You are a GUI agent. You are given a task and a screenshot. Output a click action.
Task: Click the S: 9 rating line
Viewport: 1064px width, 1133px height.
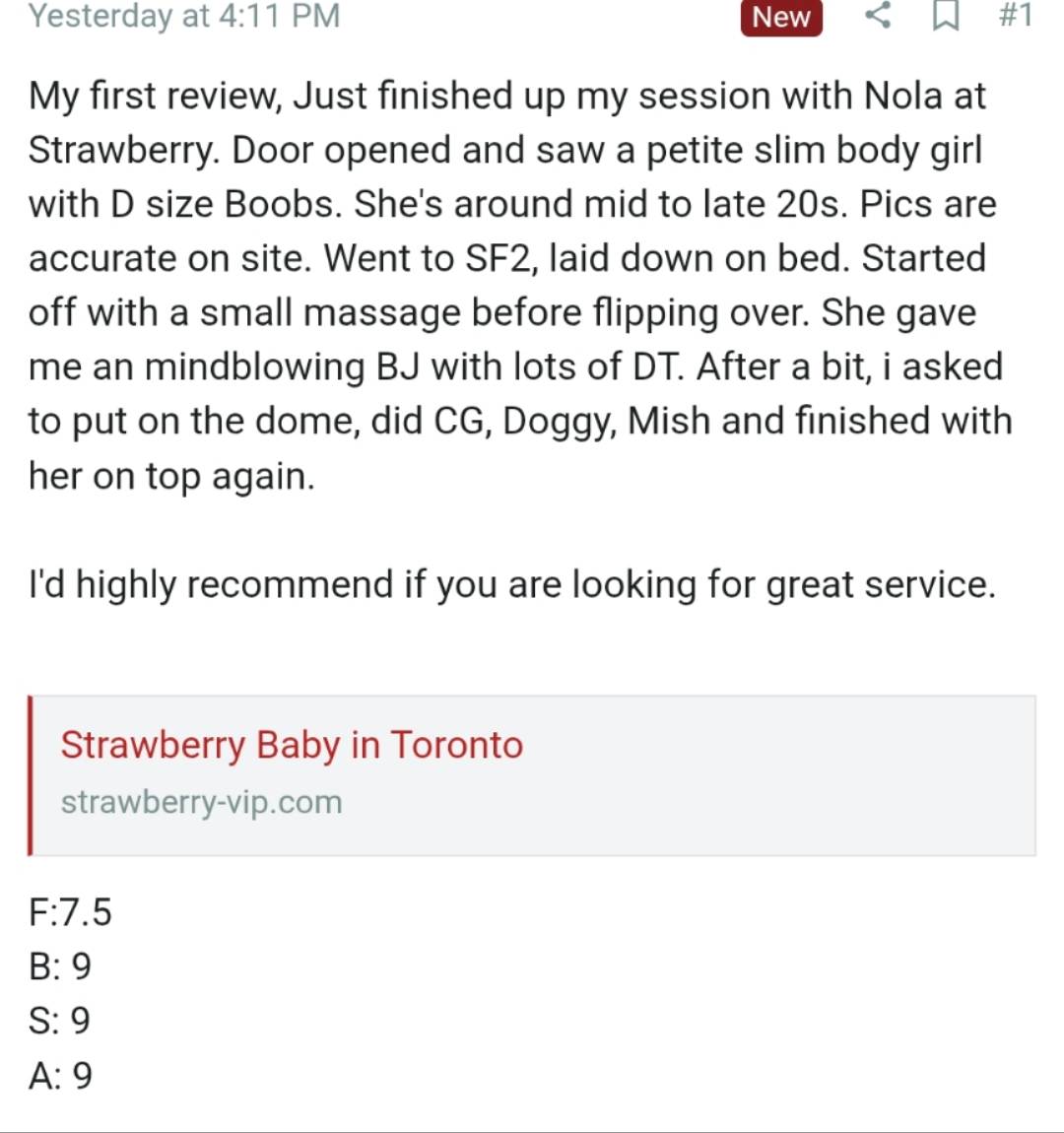tap(59, 1021)
